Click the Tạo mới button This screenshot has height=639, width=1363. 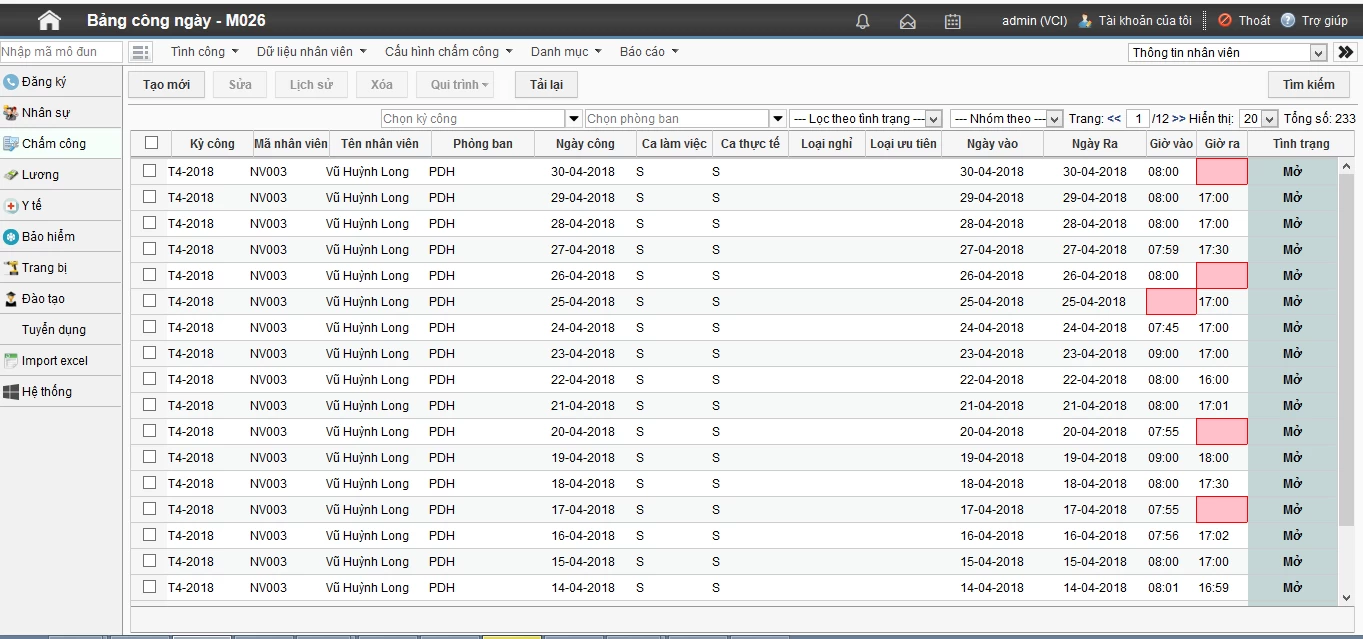166,85
